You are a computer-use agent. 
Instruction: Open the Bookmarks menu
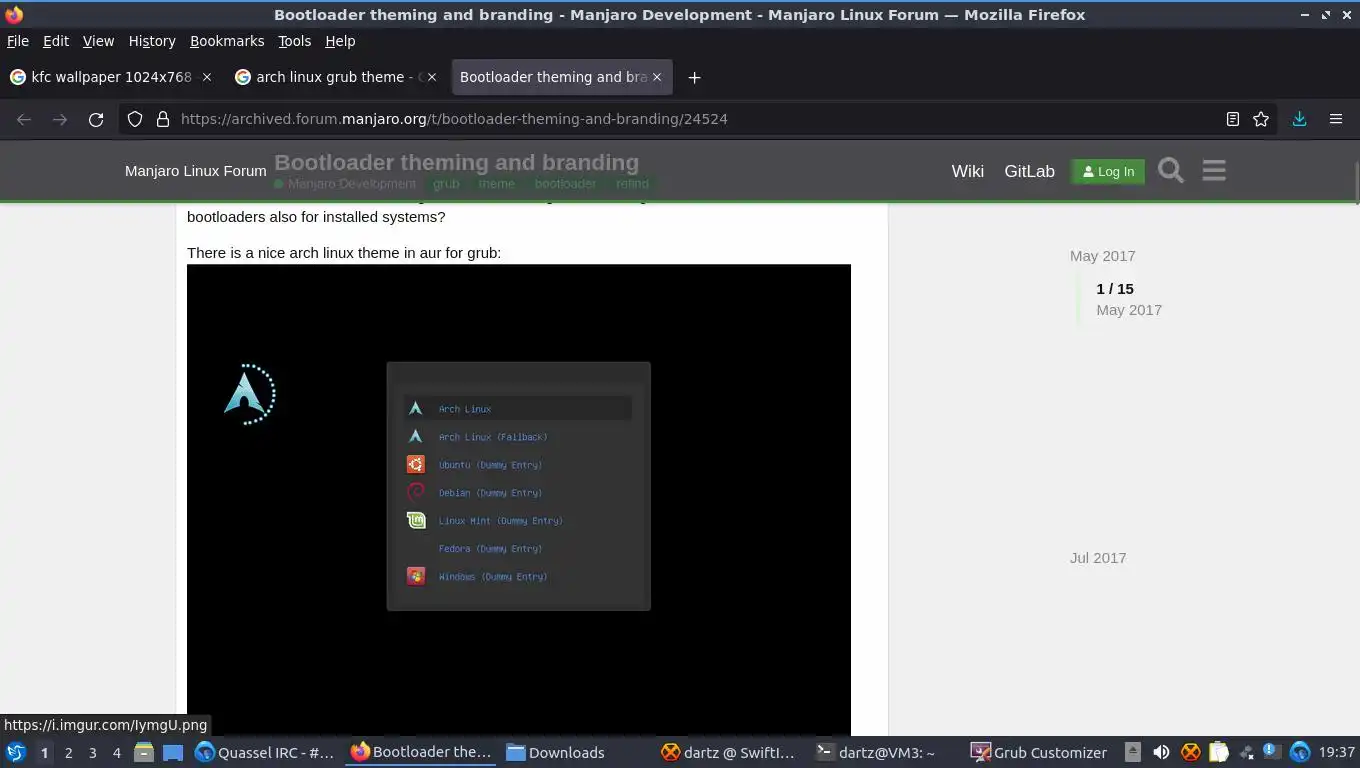[227, 41]
